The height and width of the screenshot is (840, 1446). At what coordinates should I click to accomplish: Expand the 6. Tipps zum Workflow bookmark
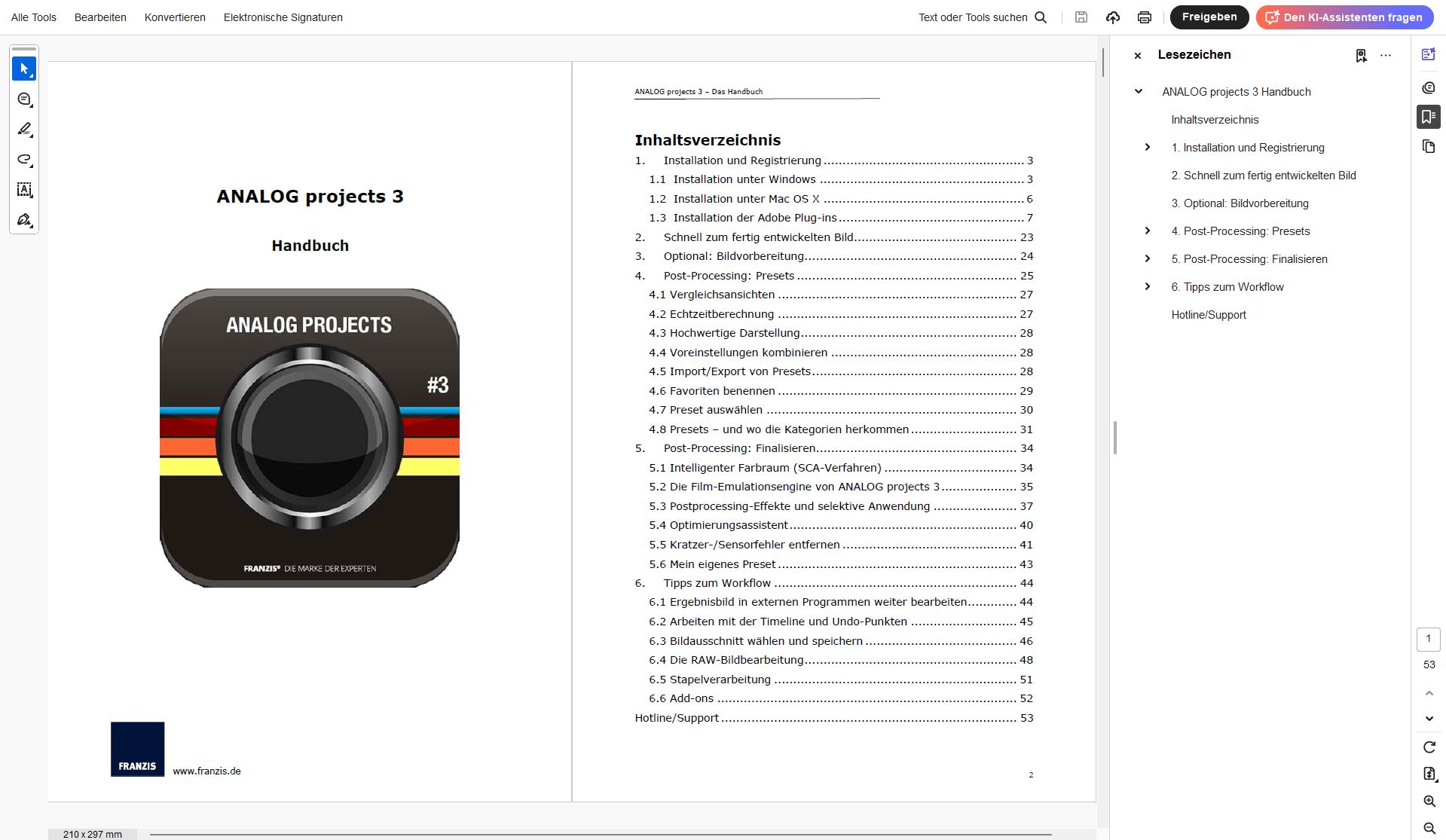tap(1147, 286)
